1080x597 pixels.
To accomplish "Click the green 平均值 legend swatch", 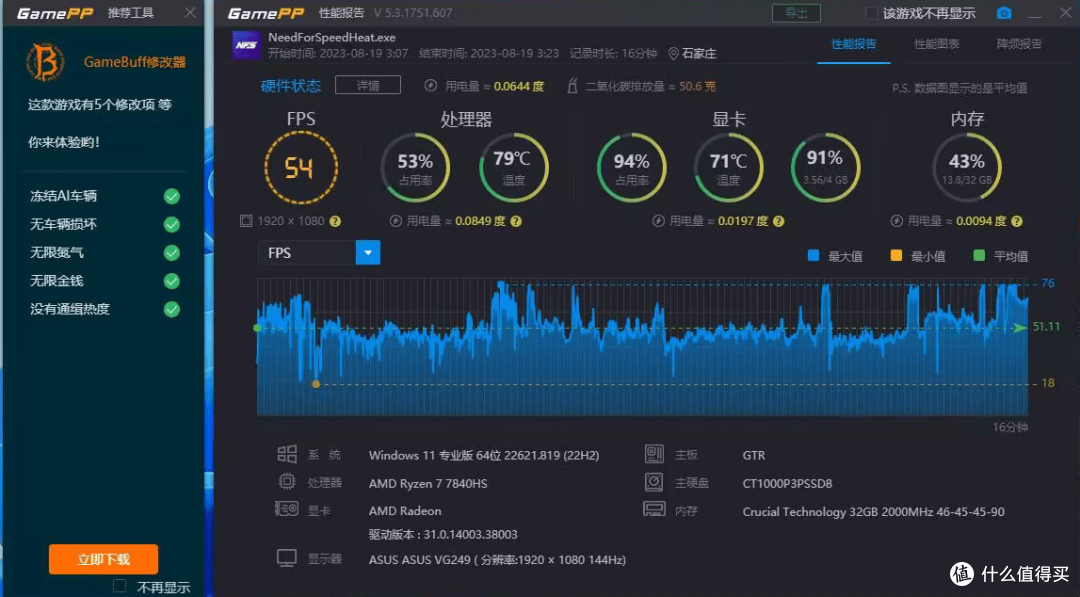I will 979,255.
